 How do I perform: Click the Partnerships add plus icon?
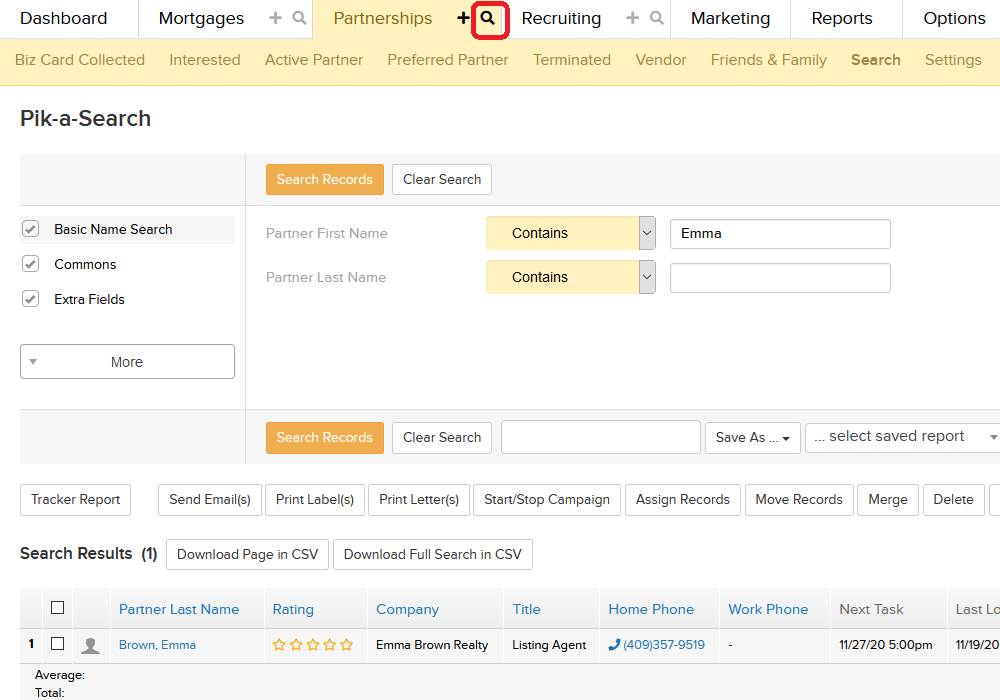pyautogui.click(x=463, y=18)
